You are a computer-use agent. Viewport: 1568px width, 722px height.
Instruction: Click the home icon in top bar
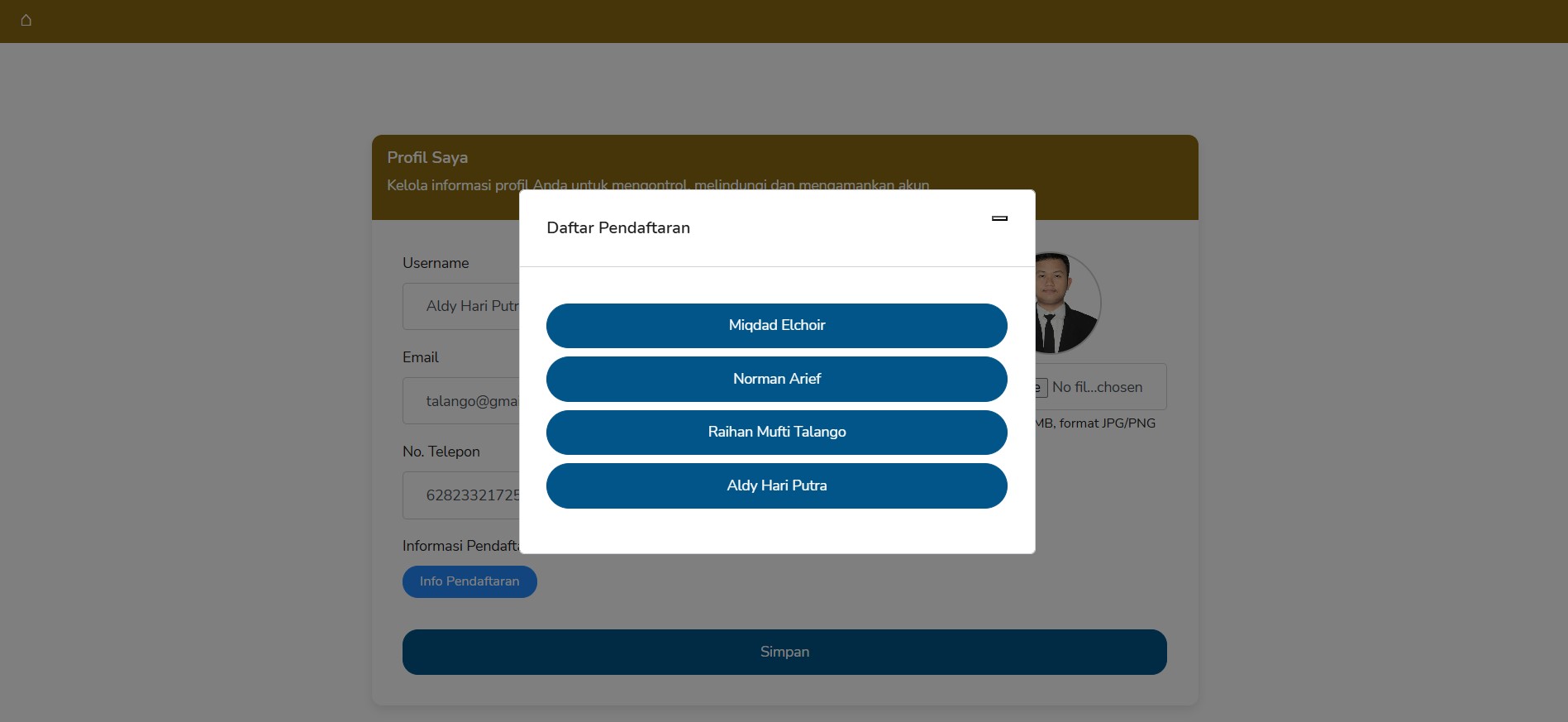click(x=26, y=20)
